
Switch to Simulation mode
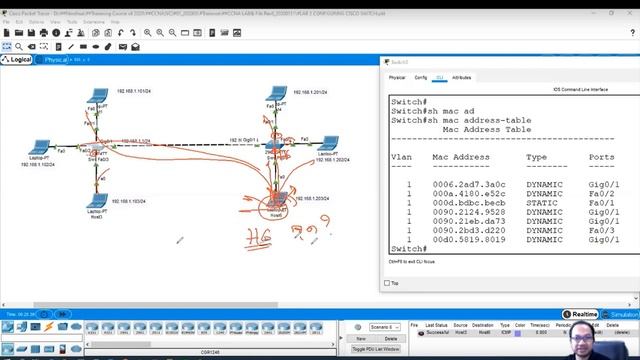pos(620,314)
